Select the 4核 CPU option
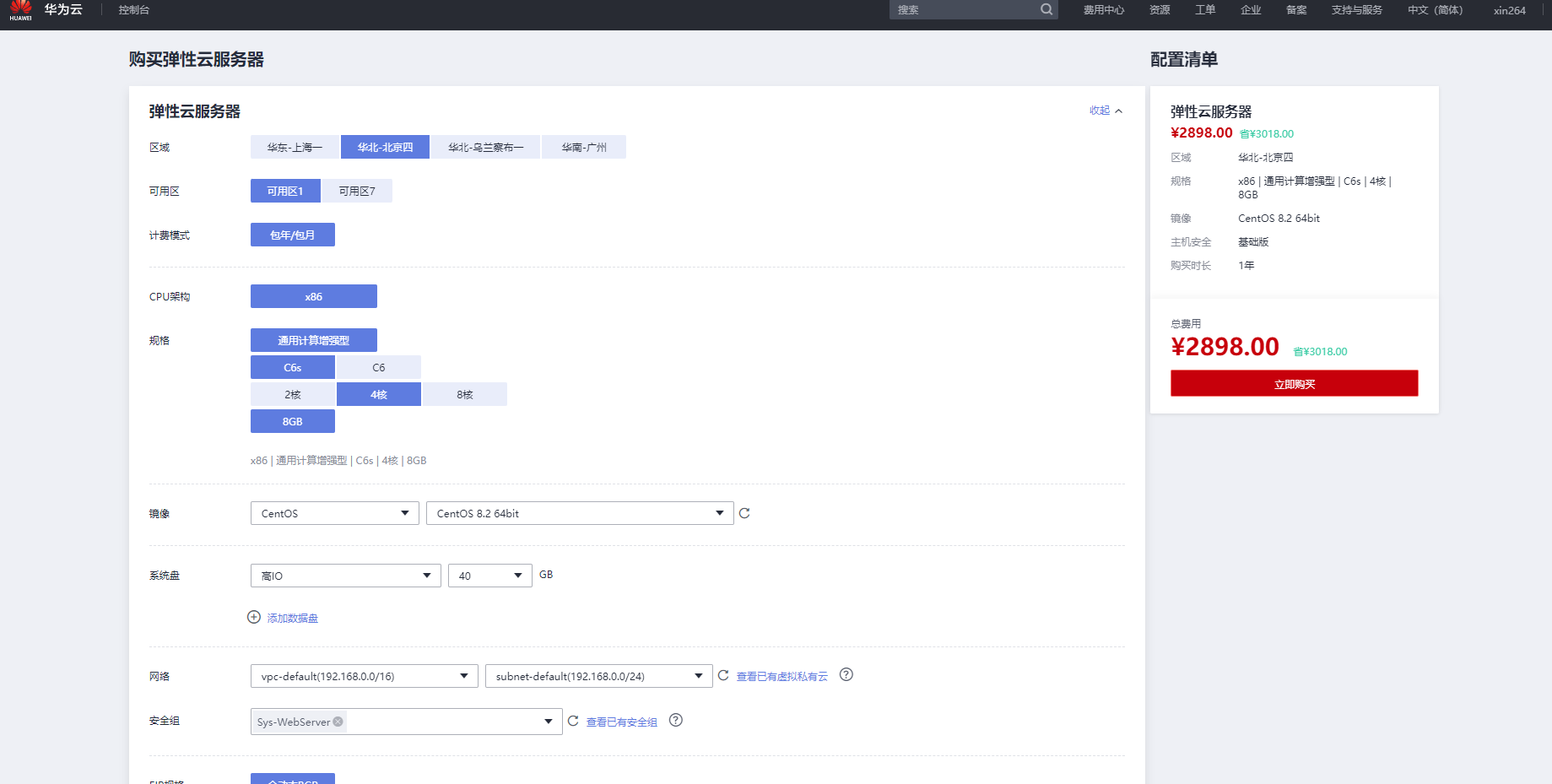This screenshot has height=784, width=1552. 379,394
